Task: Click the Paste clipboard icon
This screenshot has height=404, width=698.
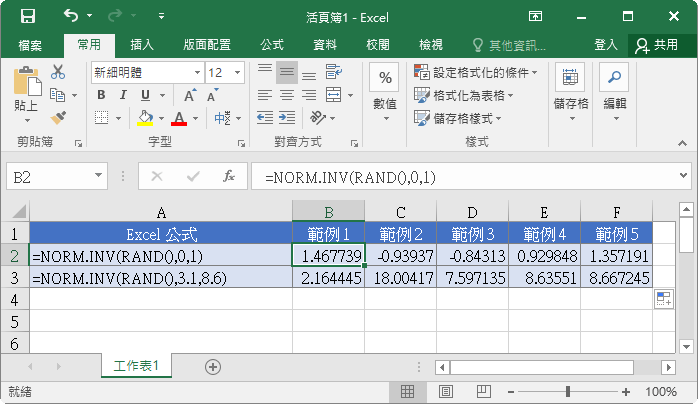Action: click(27, 81)
